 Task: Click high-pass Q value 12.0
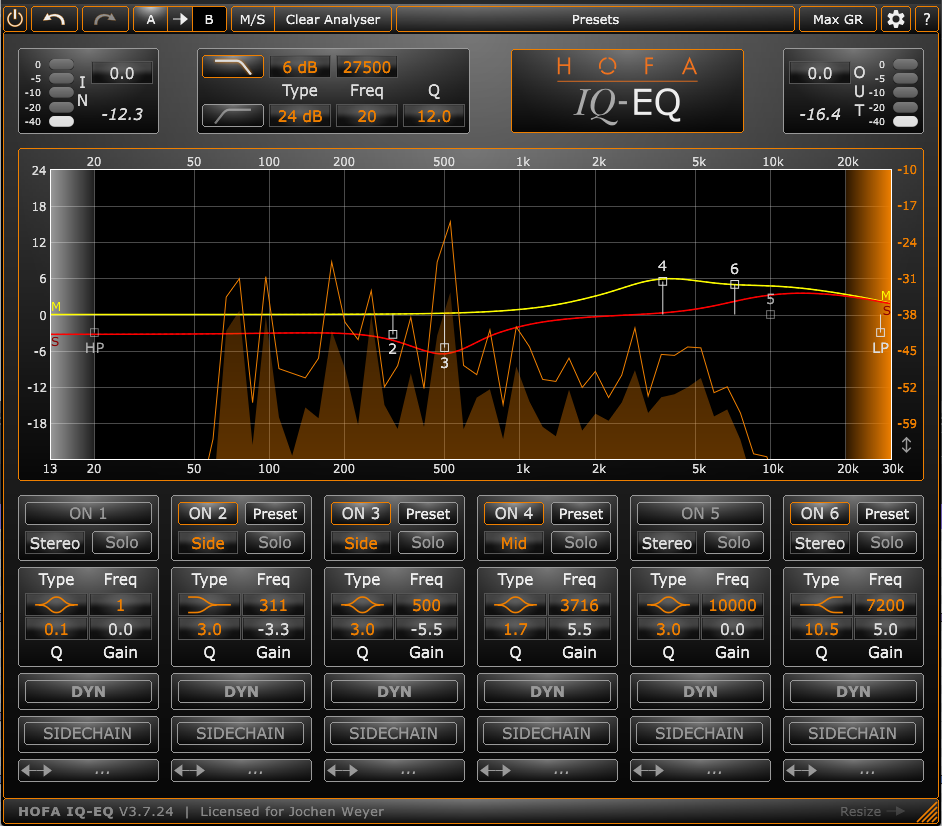pyautogui.click(x=434, y=116)
